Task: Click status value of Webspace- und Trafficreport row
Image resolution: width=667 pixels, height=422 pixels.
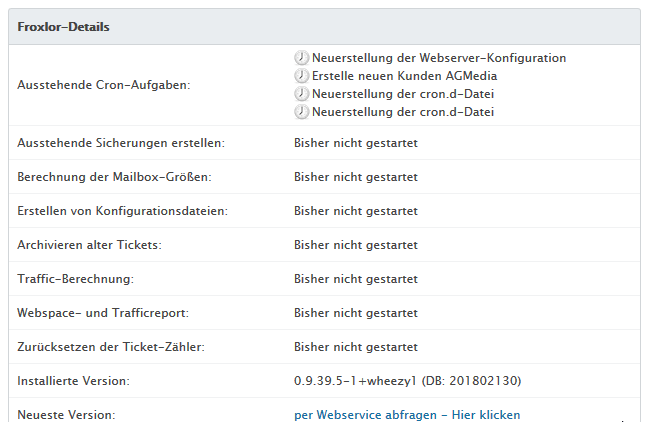Action: pyautogui.click(x=356, y=313)
